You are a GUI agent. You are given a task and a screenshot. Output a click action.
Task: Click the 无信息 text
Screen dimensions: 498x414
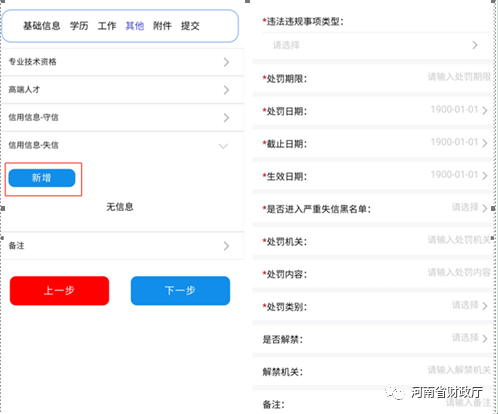pyautogui.click(x=120, y=207)
